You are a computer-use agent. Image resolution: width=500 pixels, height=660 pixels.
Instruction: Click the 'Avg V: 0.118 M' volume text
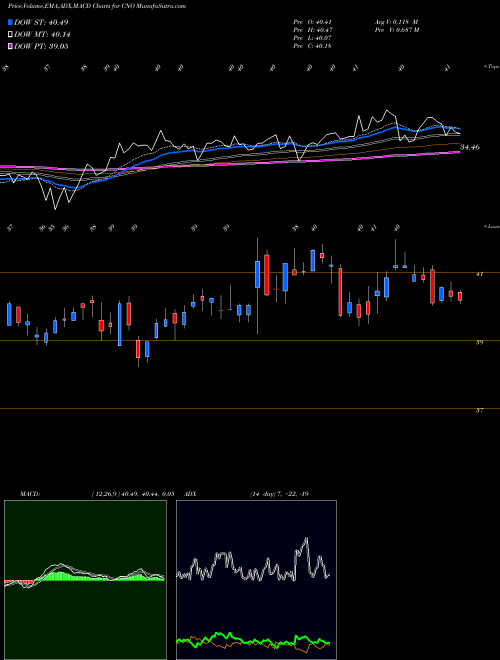(x=396, y=22)
